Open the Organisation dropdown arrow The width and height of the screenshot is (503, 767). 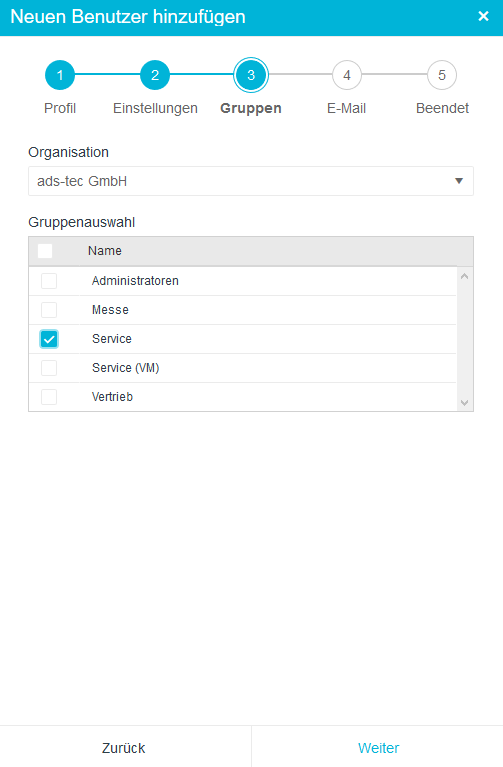(459, 181)
